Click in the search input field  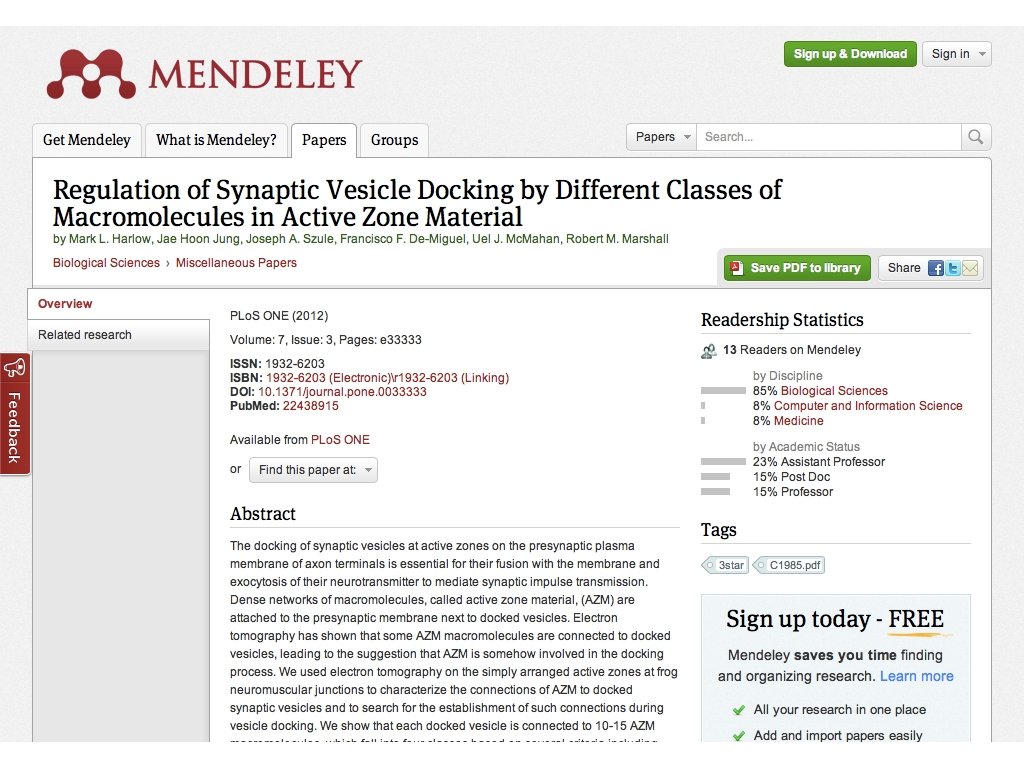coord(828,137)
